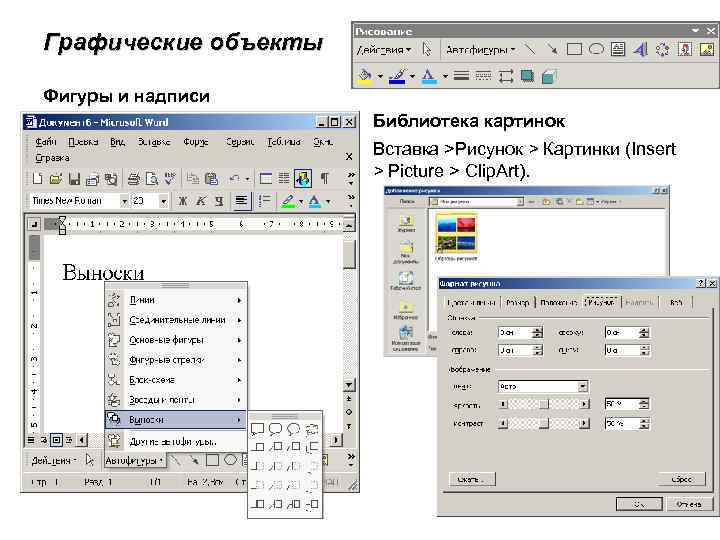The height and width of the screenshot is (540, 720).
Task: Click Отмена in Формат рисунка dialog
Action: 688,504
